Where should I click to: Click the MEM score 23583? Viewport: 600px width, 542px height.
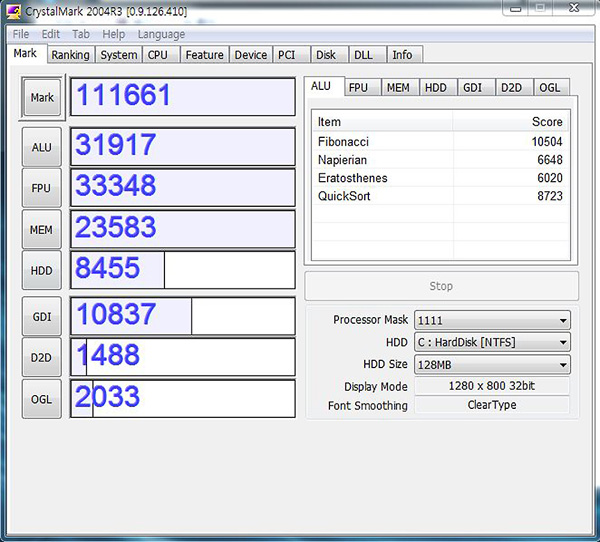[183, 229]
